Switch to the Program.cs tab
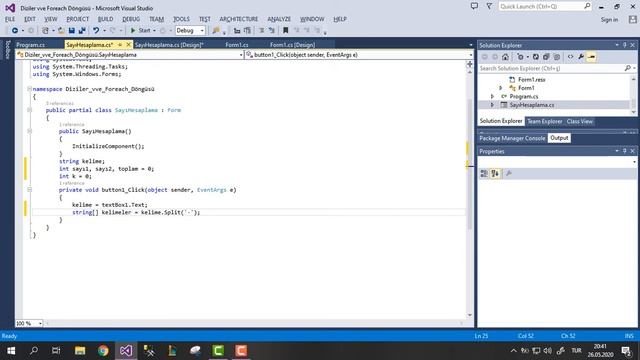The width and height of the screenshot is (640, 360). pos(31,45)
